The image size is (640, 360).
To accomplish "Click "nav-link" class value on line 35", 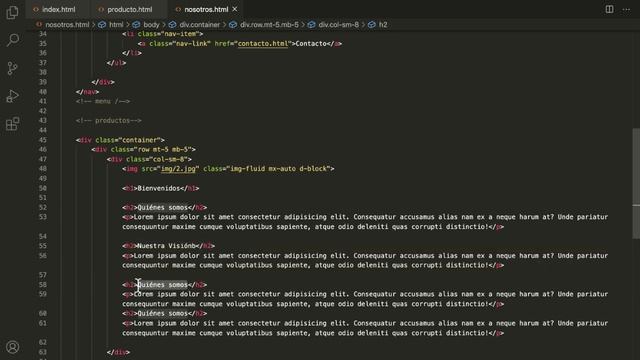I will (x=191, y=44).
